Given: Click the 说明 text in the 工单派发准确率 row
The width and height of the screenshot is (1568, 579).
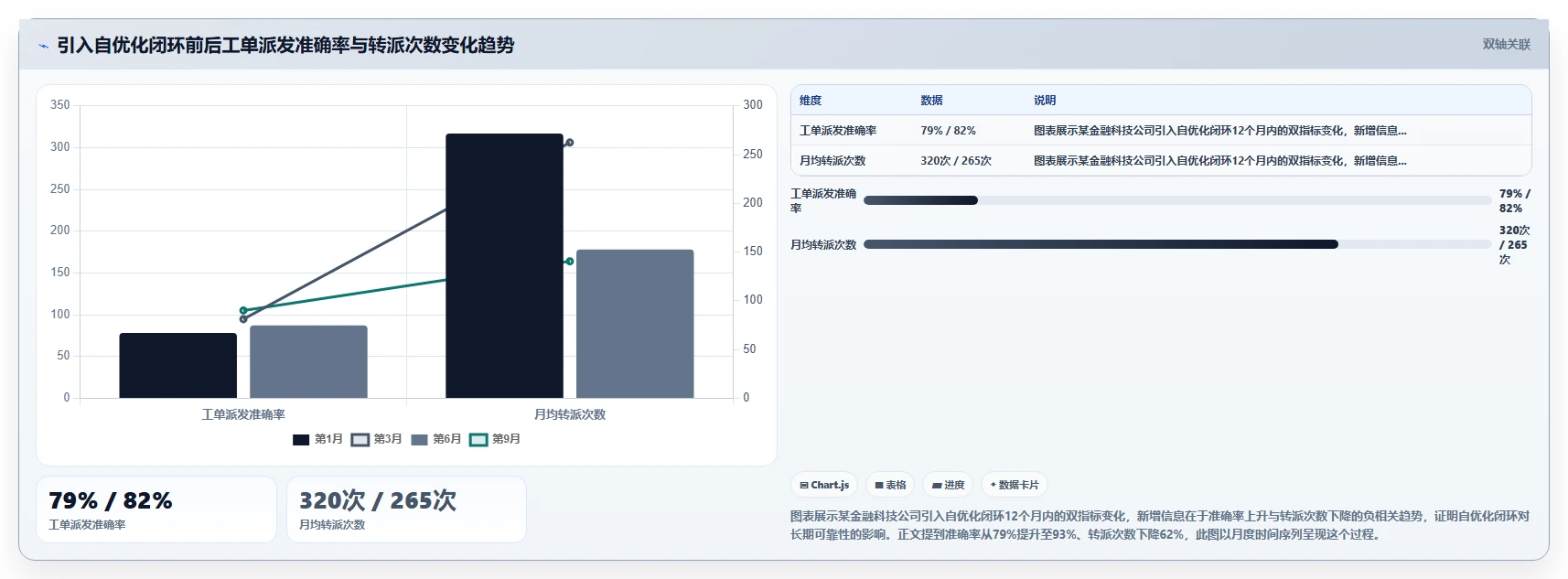Looking at the screenshot, I should pos(1220,131).
